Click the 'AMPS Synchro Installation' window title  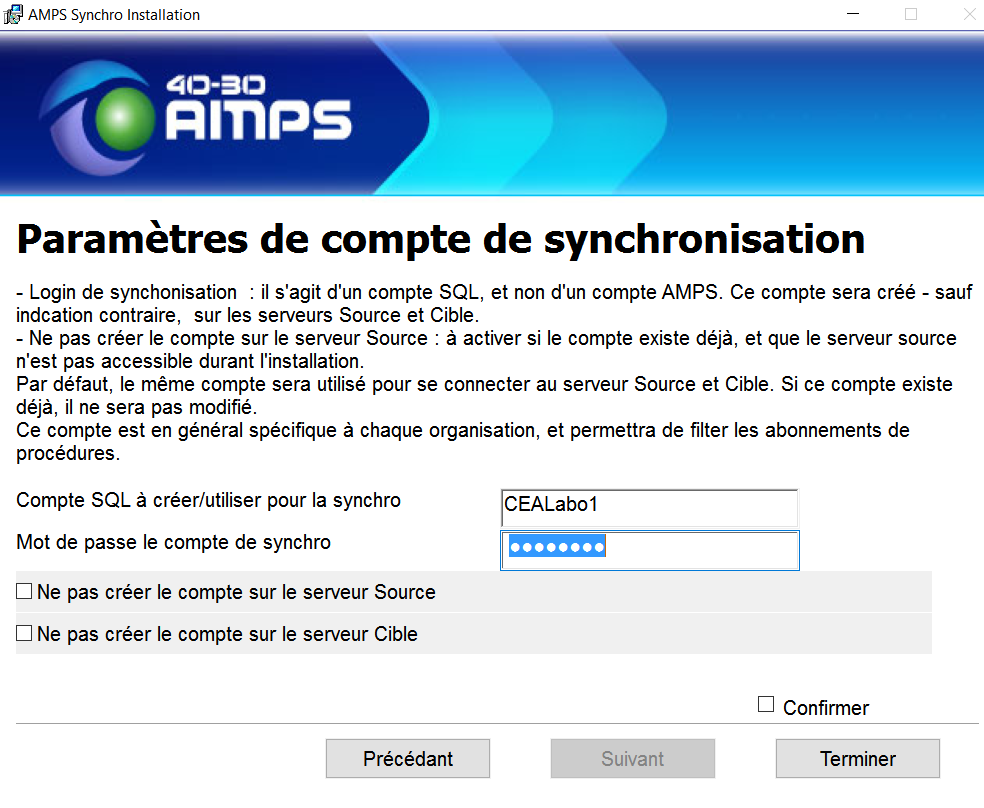[114, 15]
